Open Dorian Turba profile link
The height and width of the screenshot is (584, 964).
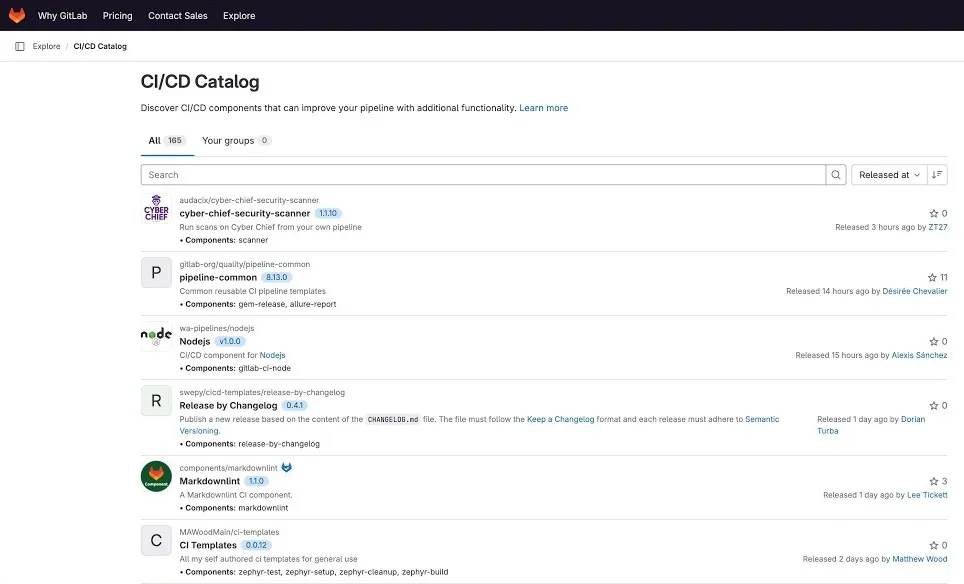click(871, 425)
